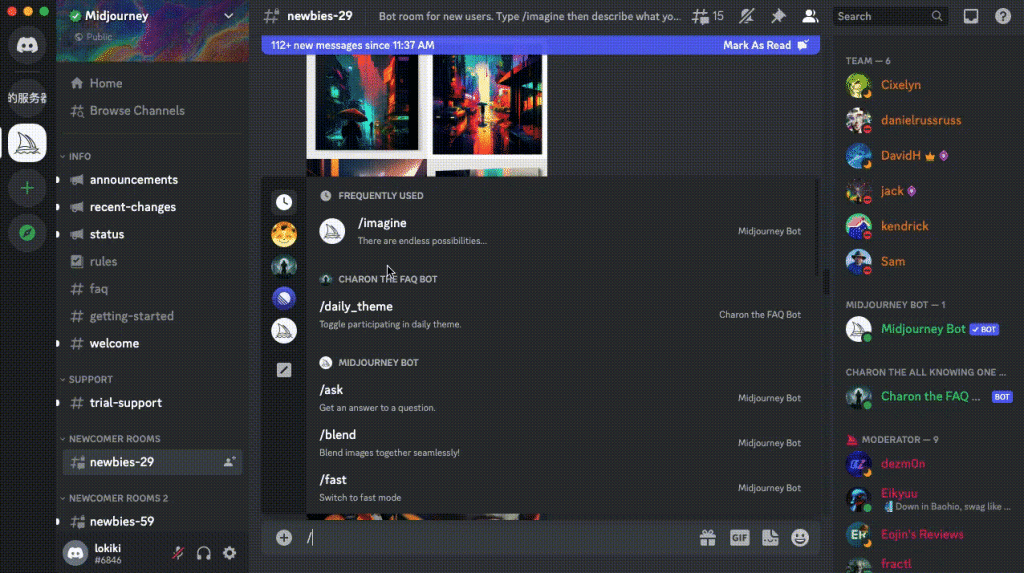Toggle the member list icon
This screenshot has height=573, width=1024.
(x=810, y=16)
